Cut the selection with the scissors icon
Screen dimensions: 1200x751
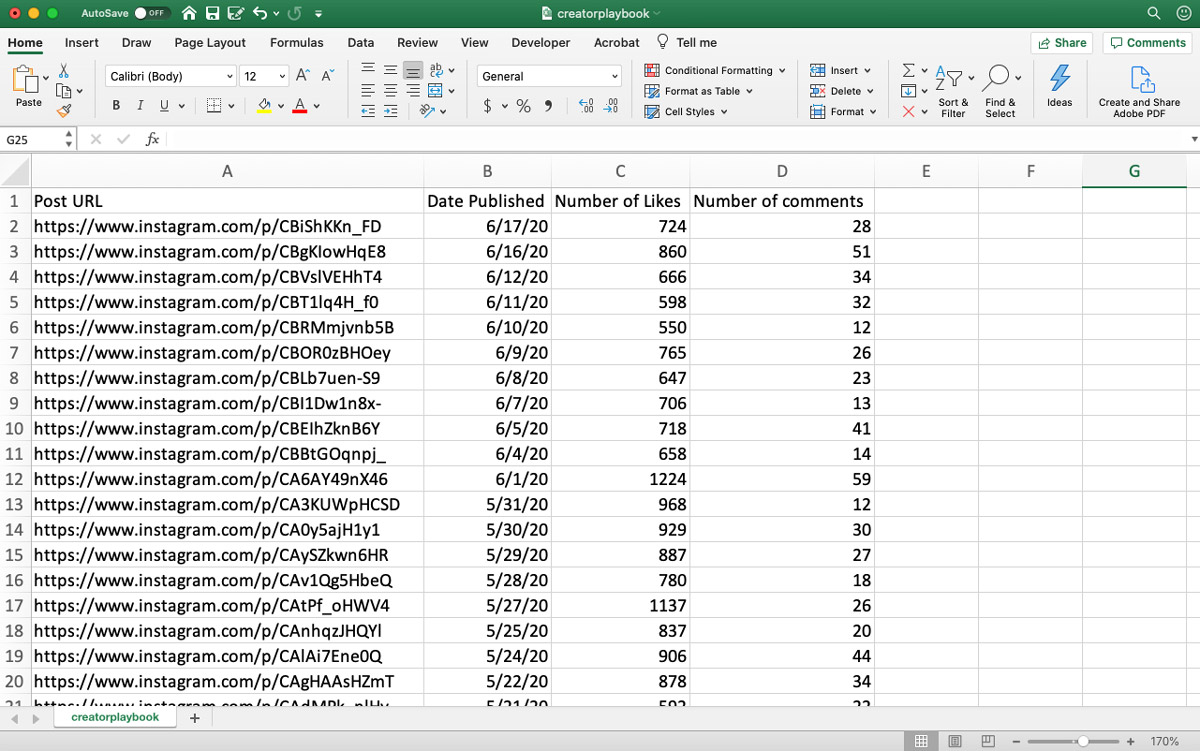64,72
